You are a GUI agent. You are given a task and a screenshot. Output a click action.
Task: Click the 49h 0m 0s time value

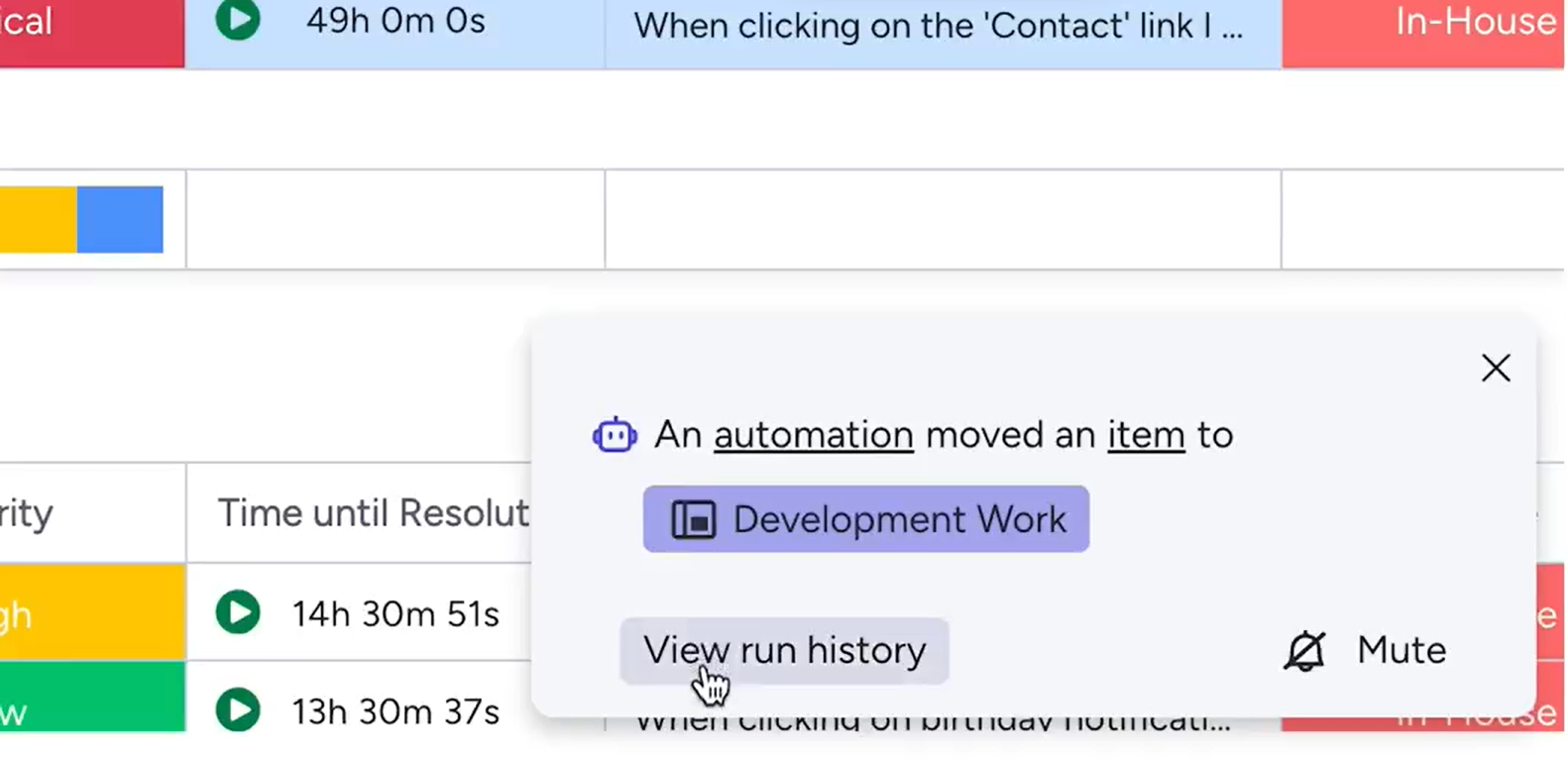(395, 22)
